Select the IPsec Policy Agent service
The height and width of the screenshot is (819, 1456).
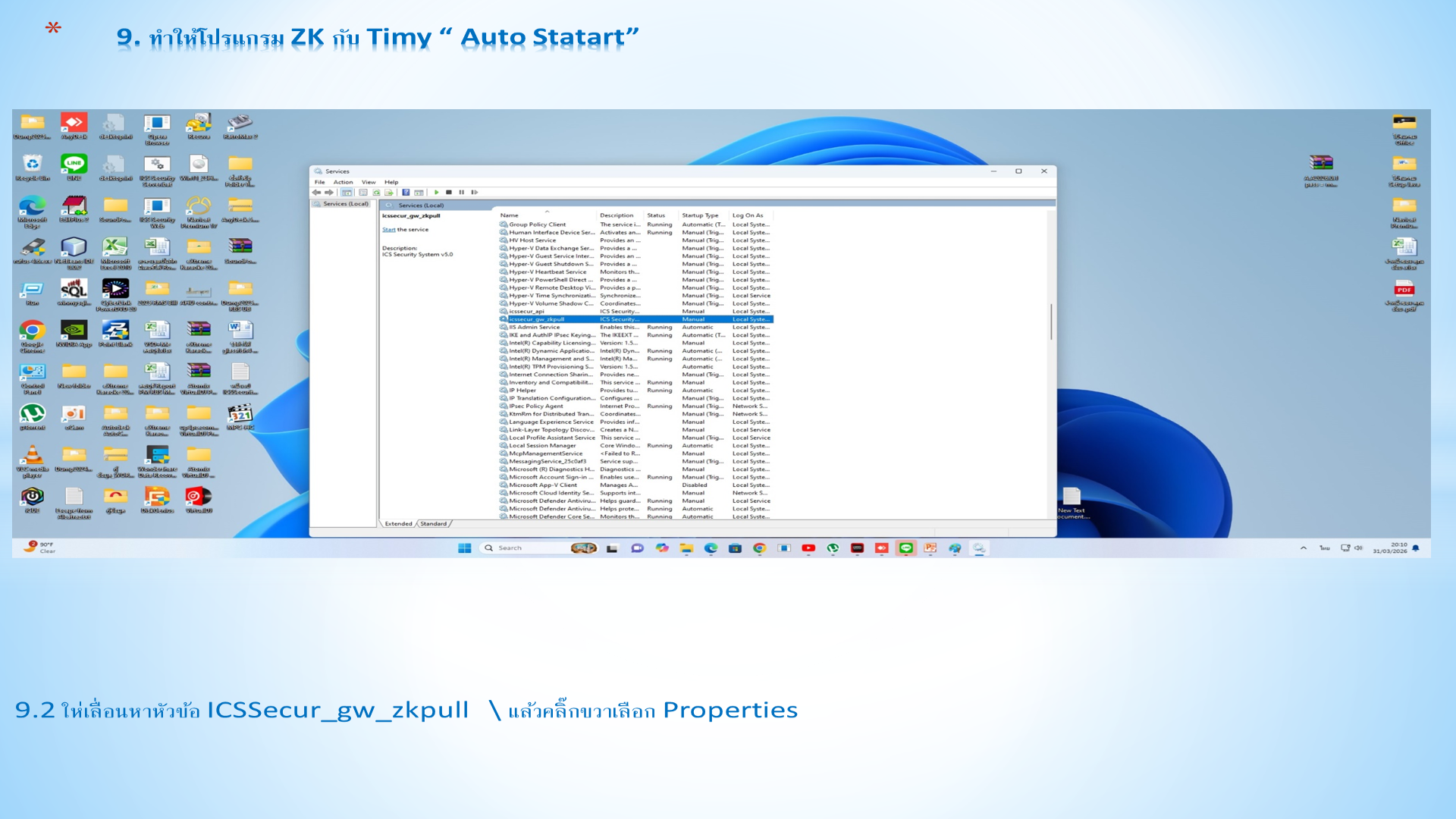pyautogui.click(x=635, y=406)
